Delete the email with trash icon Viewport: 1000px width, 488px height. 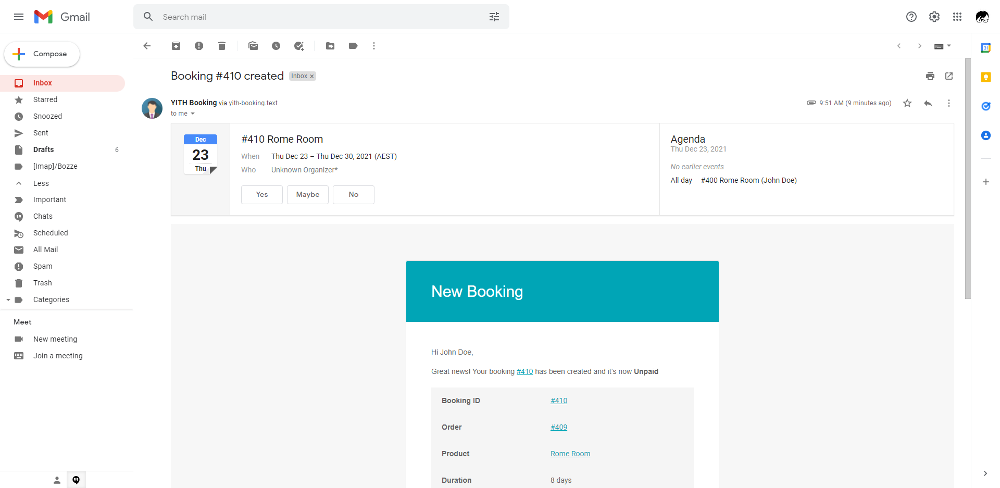pos(222,46)
